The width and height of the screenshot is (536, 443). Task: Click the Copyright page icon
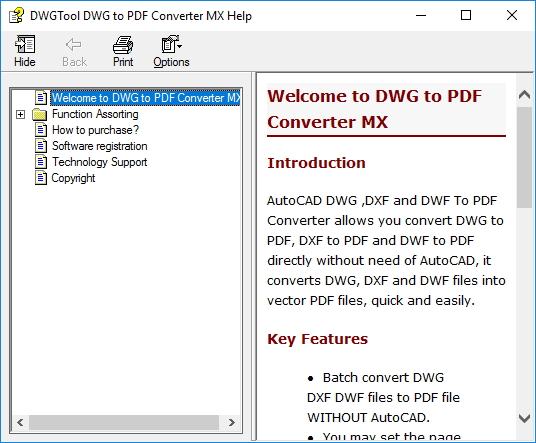click(41, 178)
